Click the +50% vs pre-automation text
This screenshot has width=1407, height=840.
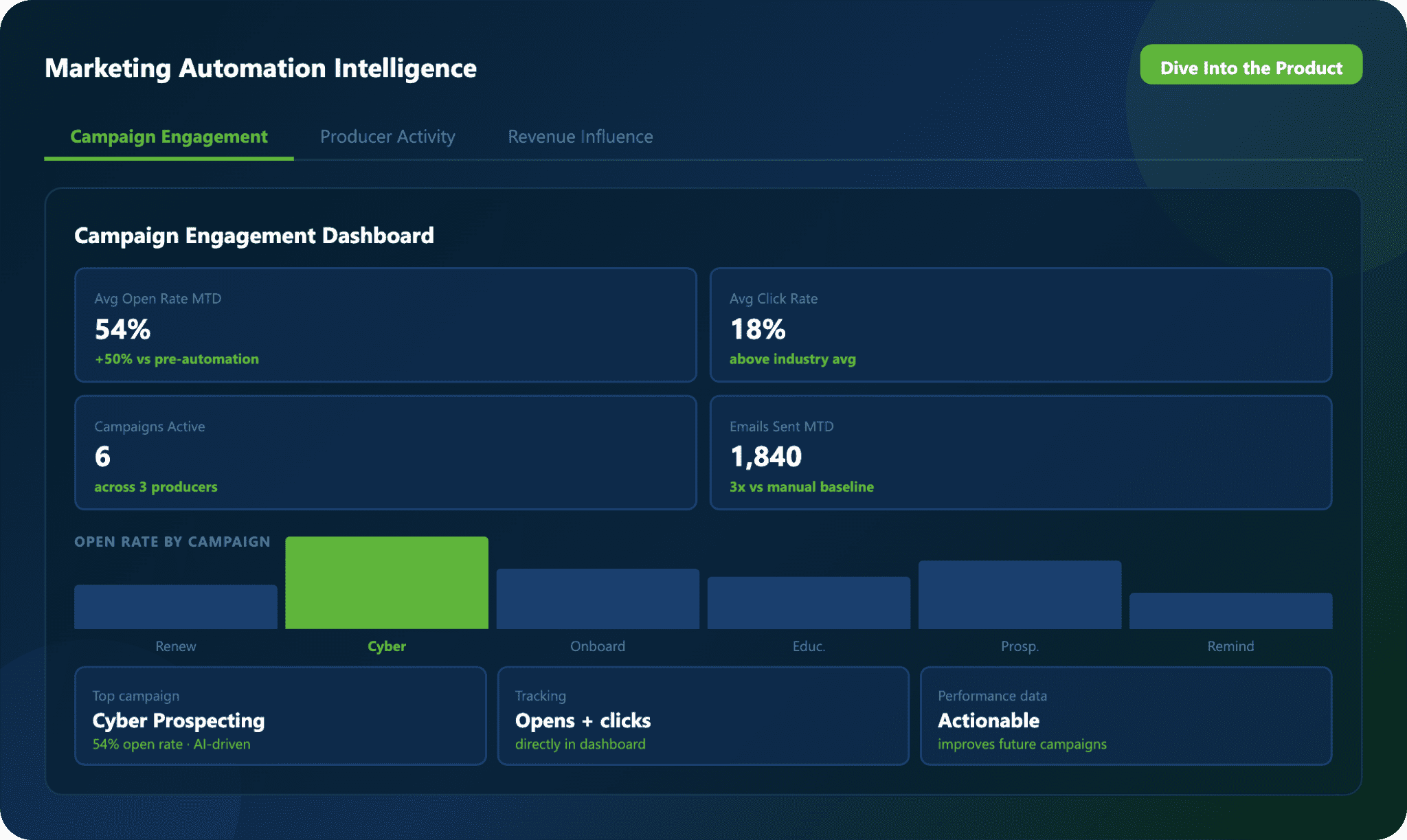(x=177, y=359)
